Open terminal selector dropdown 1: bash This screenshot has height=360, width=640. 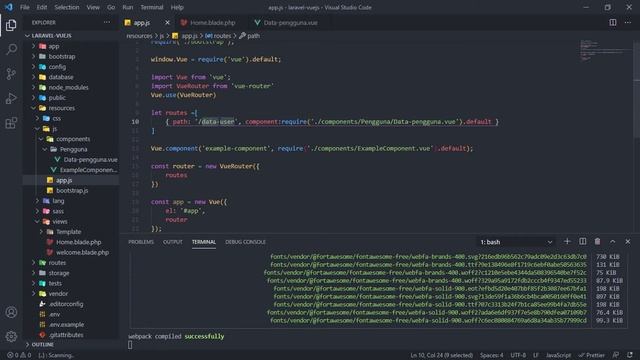click(516, 242)
